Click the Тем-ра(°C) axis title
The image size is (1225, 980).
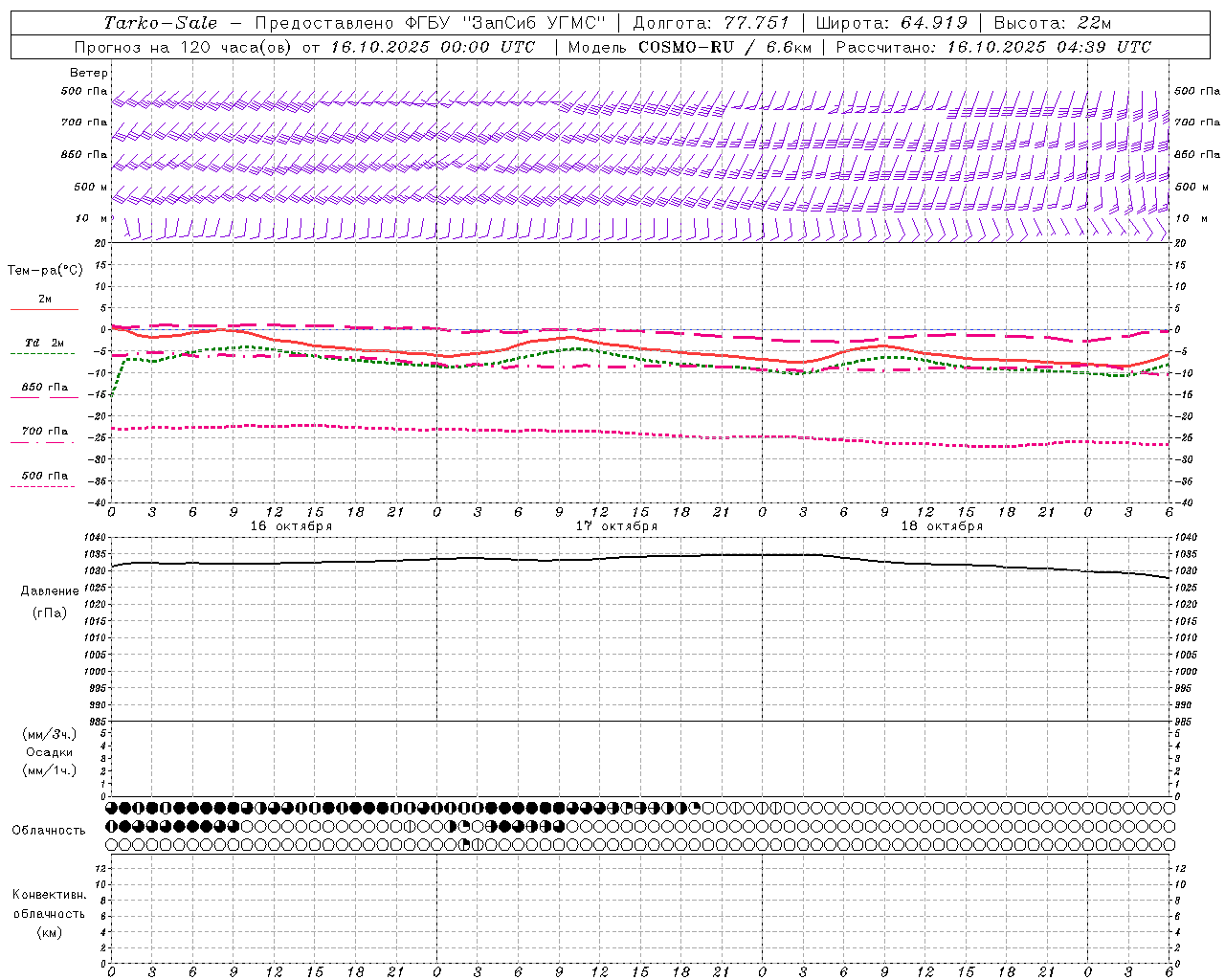click(45, 270)
